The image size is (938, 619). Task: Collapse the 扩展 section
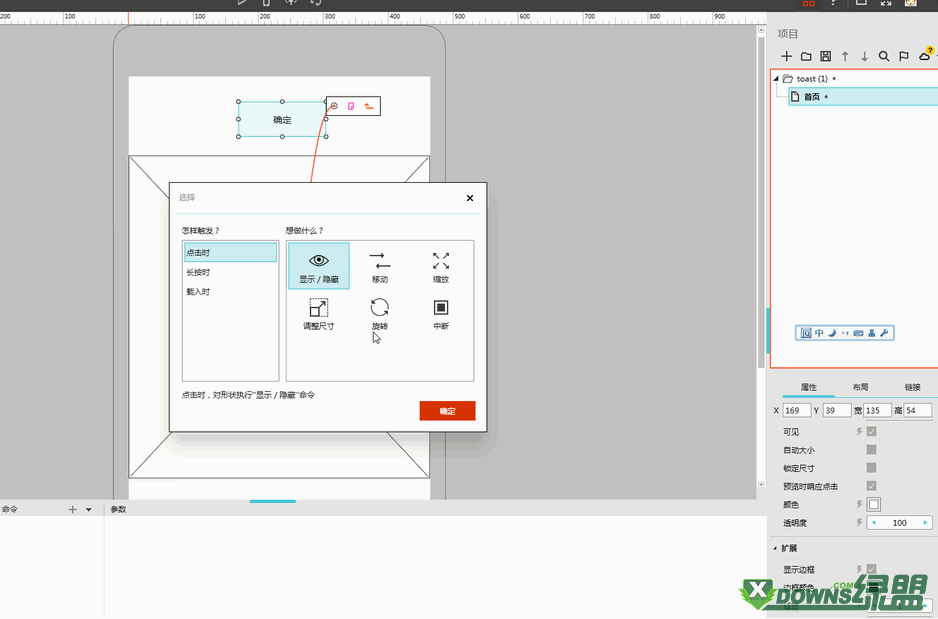[775, 548]
